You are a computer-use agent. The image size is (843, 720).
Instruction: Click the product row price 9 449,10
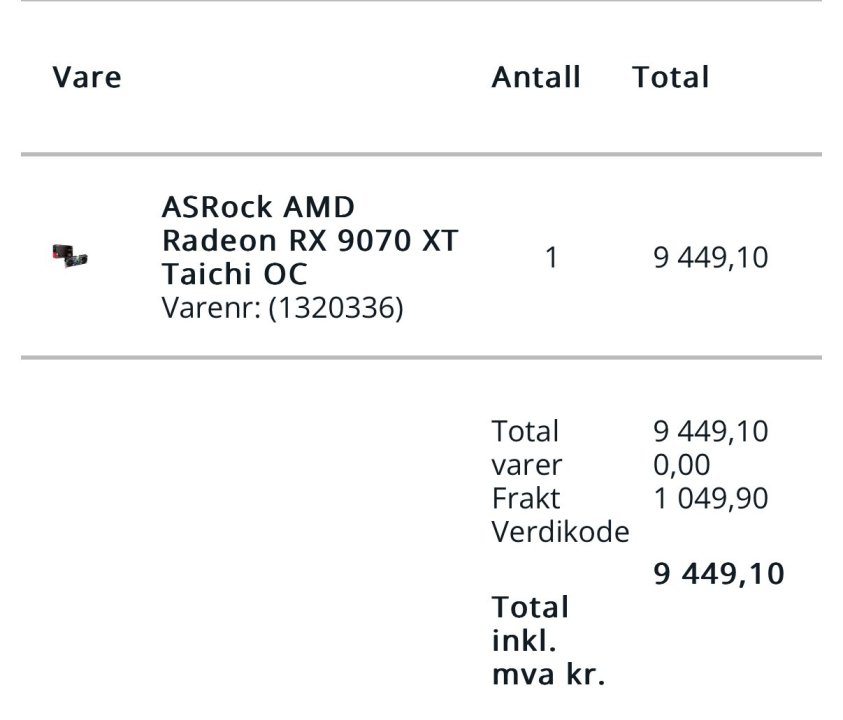pyautogui.click(x=710, y=258)
